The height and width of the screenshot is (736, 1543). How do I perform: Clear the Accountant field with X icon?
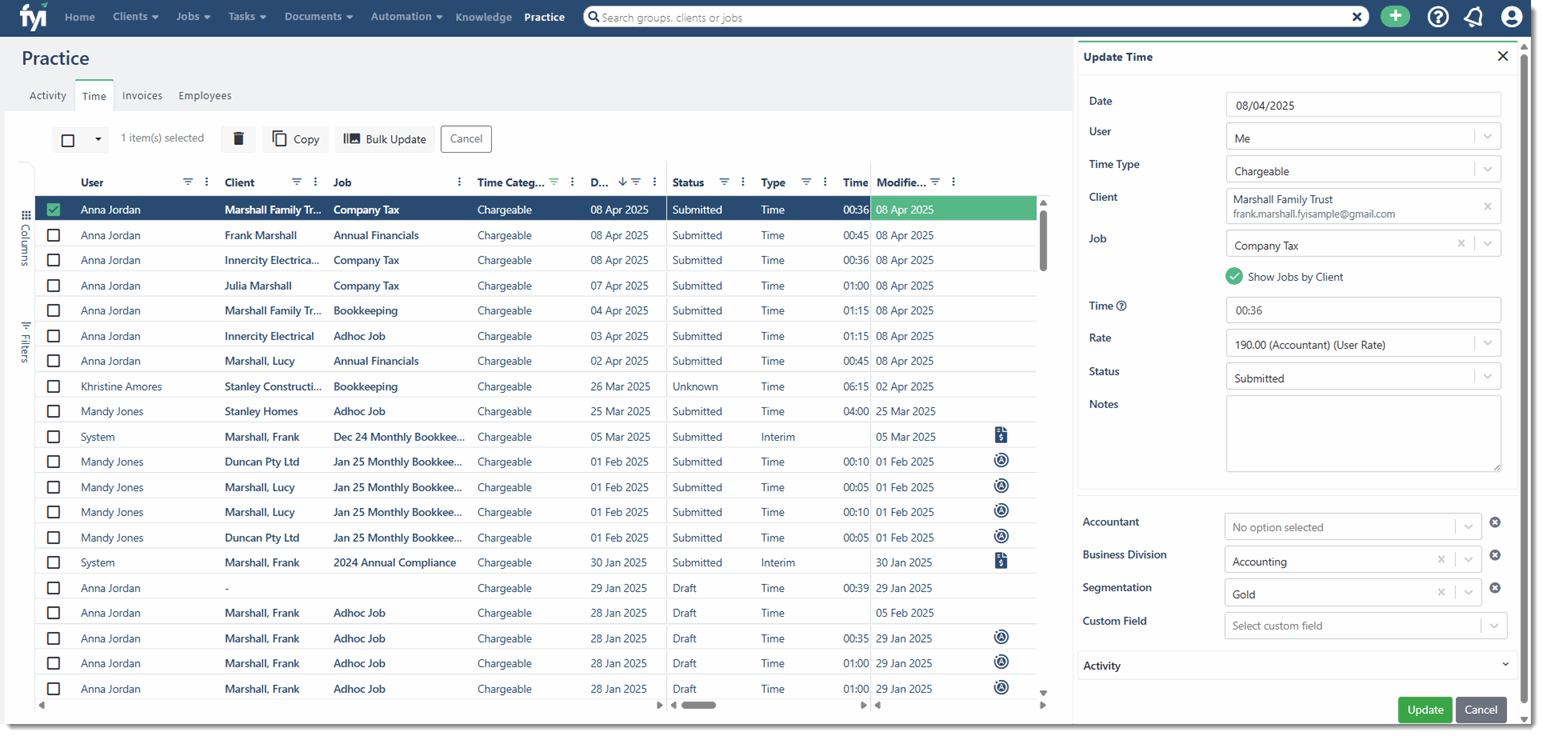(1495, 522)
